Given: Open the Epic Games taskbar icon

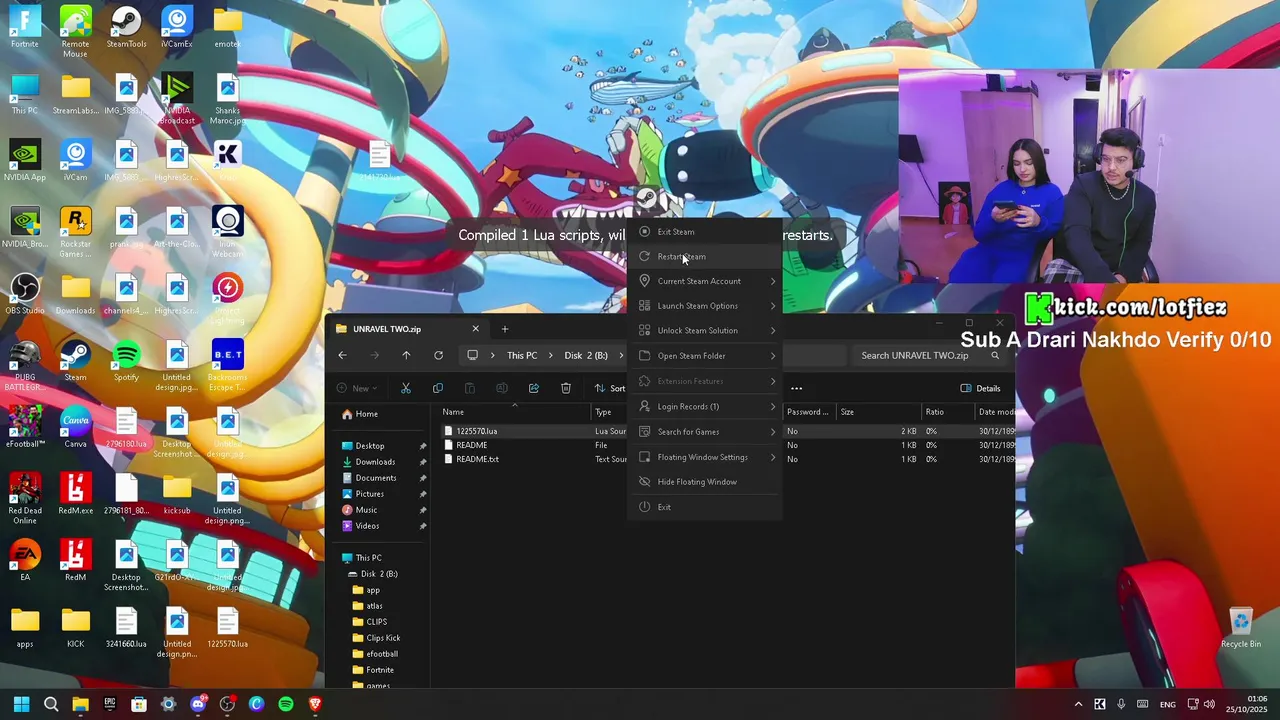Looking at the screenshot, I should pyautogui.click(x=110, y=704).
